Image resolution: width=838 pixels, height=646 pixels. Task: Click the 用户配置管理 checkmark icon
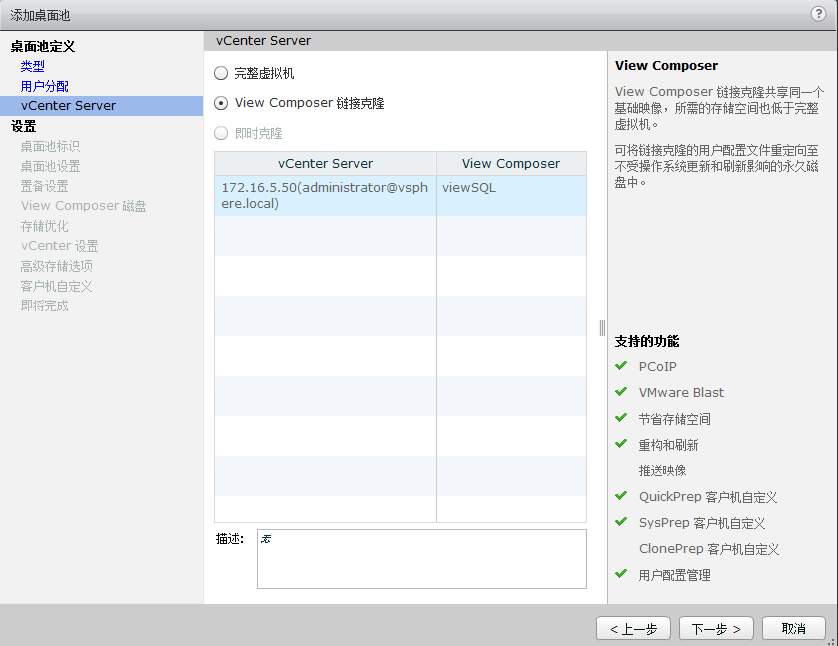point(621,574)
